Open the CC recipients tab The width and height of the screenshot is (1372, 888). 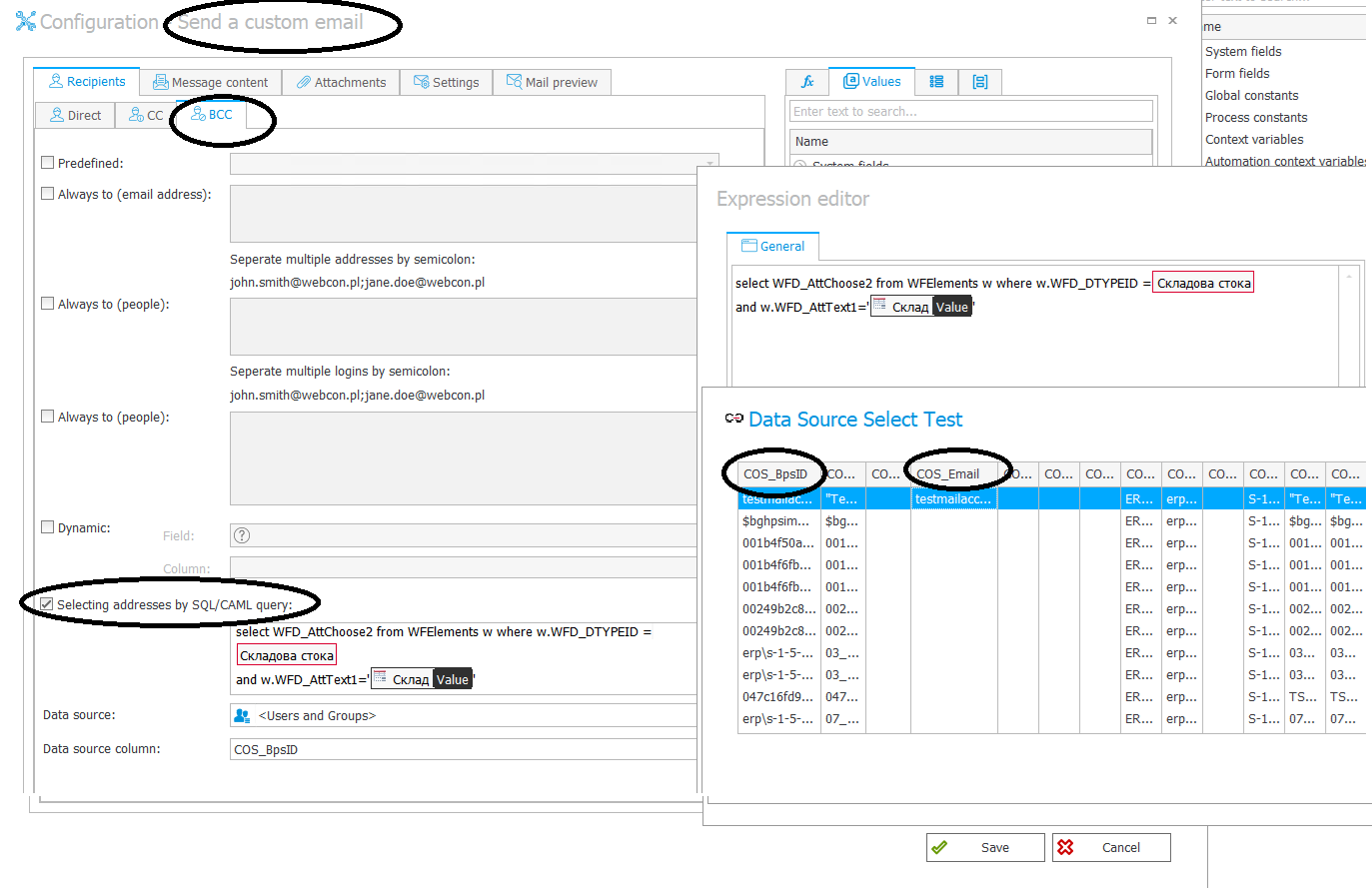tap(146, 115)
